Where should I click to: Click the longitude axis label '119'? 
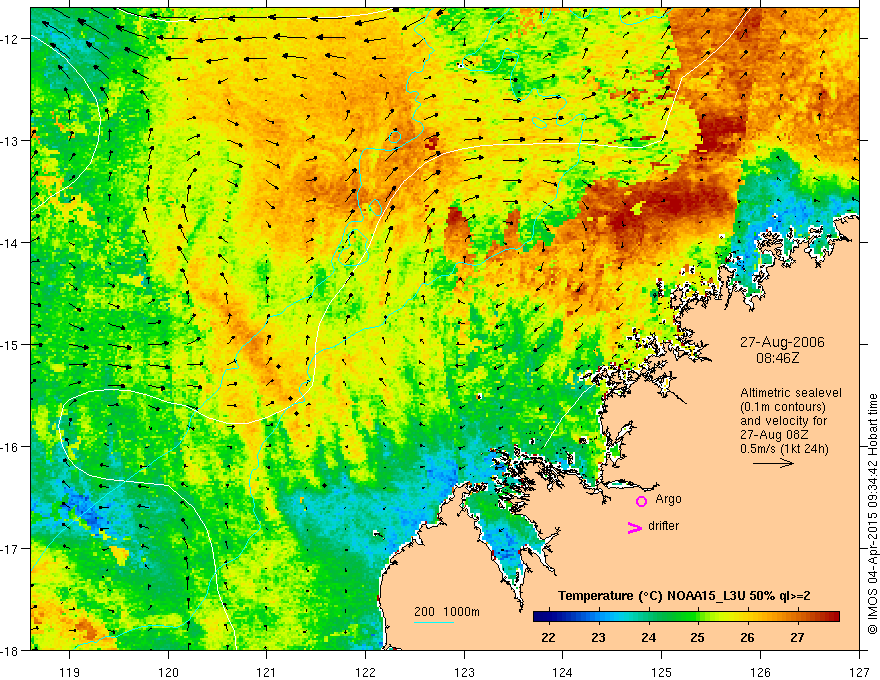point(70,672)
